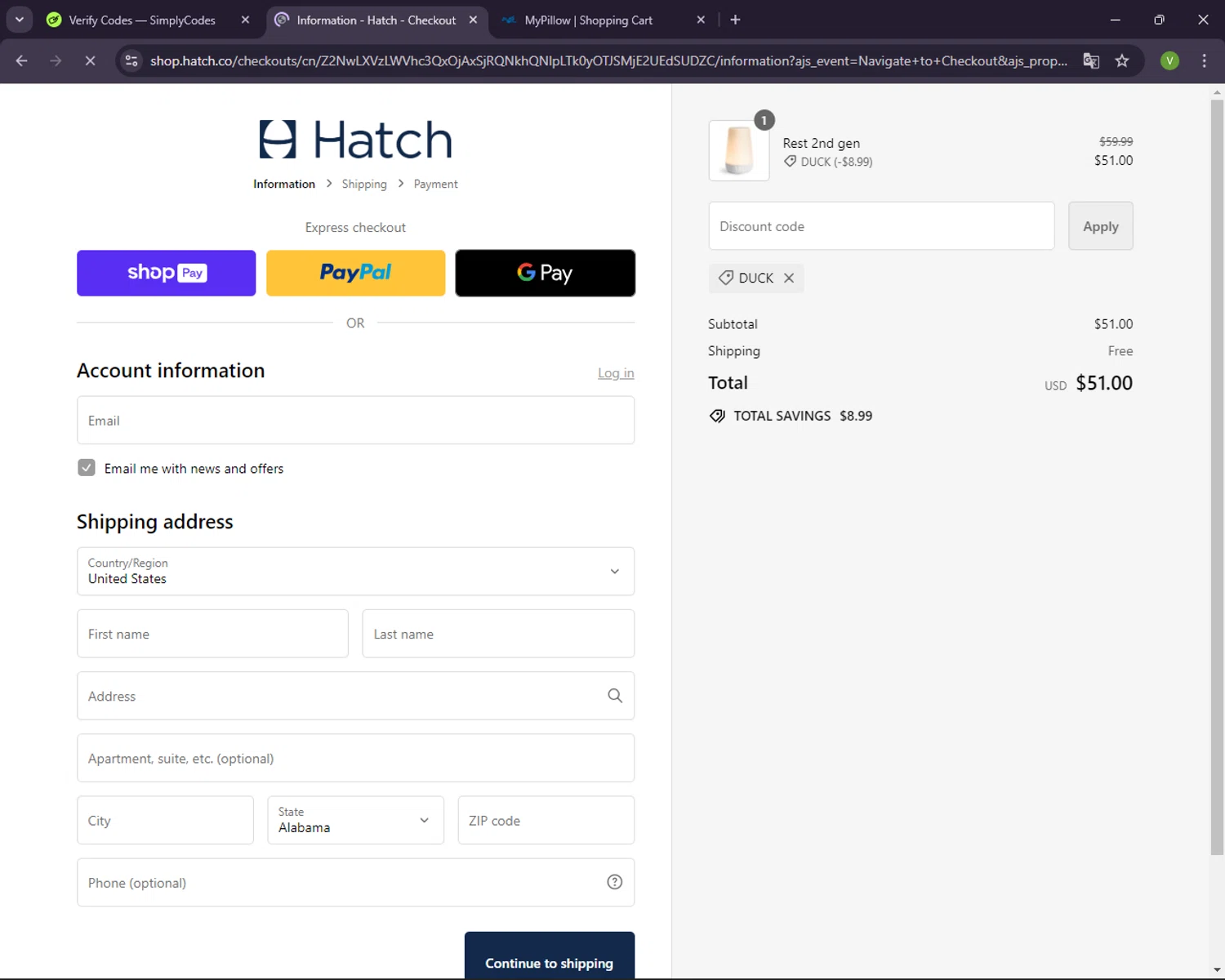Image resolution: width=1225 pixels, height=980 pixels.
Task: Click the First name field
Action: coord(212,634)
